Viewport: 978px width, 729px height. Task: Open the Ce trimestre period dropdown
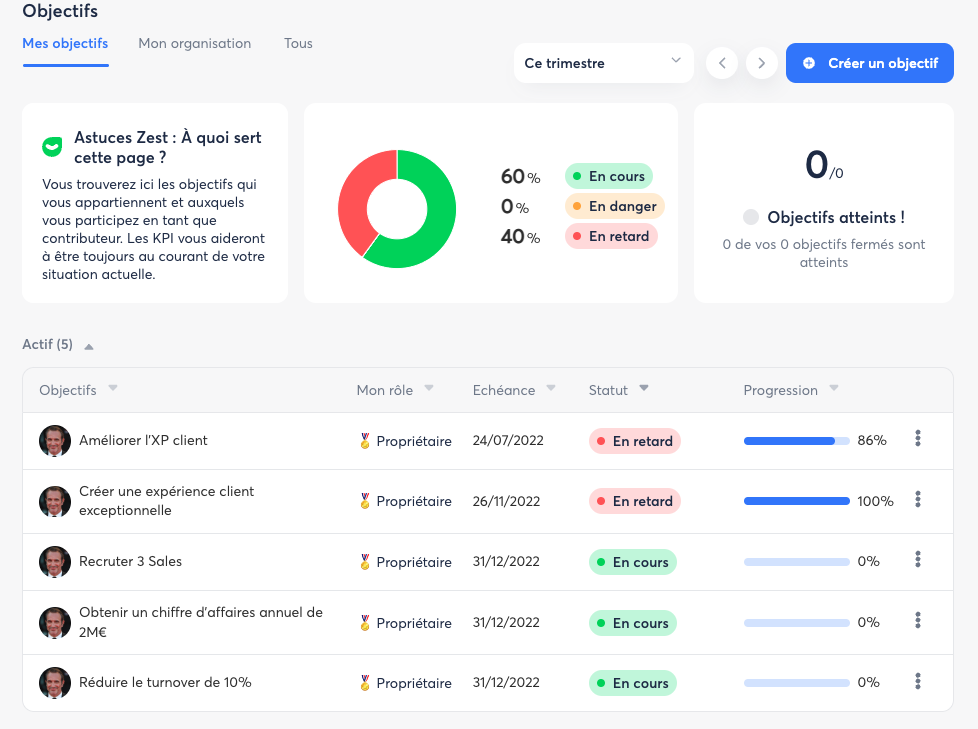coord(603,63)
